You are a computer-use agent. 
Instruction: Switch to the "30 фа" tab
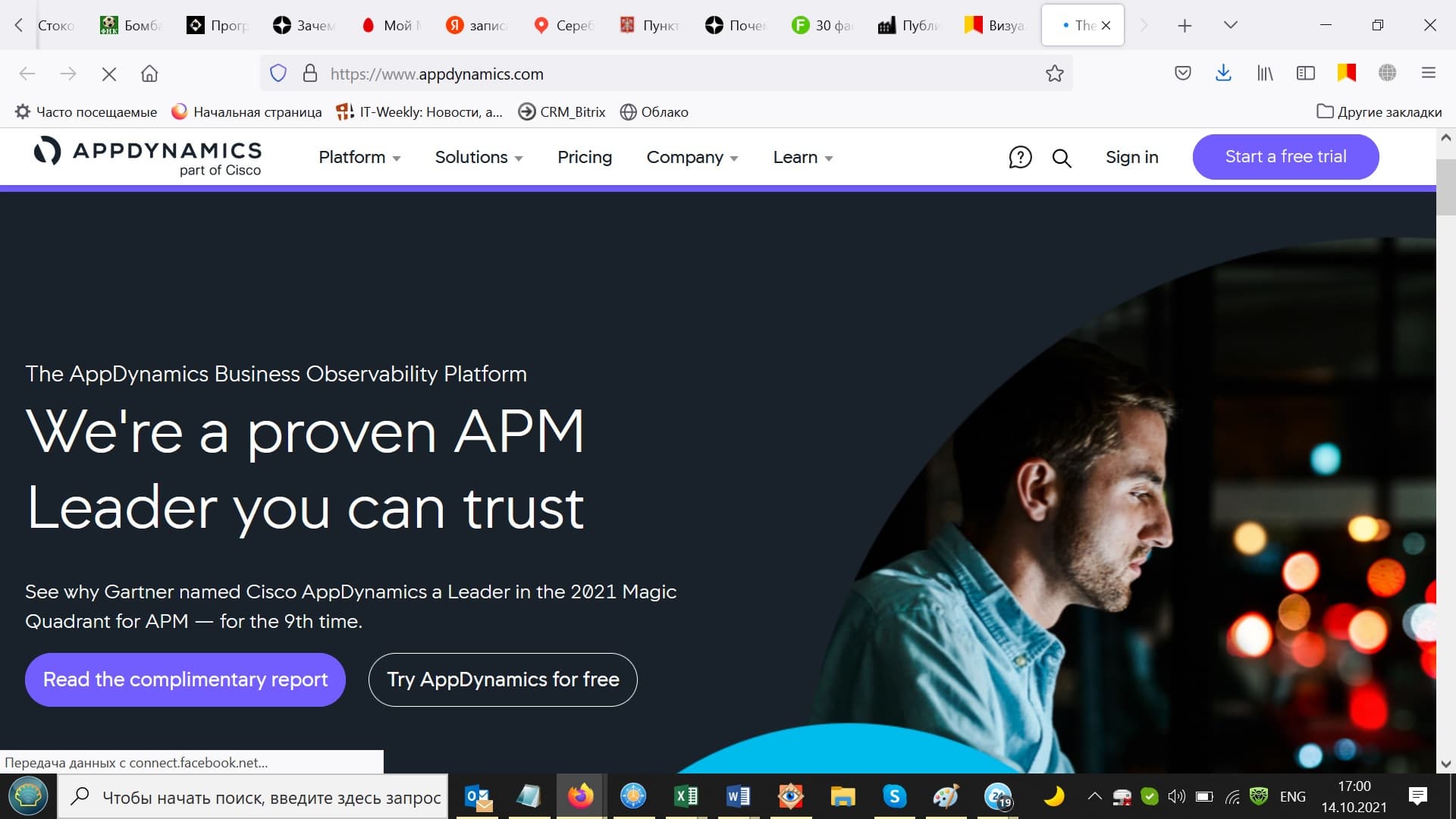pos(823,25)
